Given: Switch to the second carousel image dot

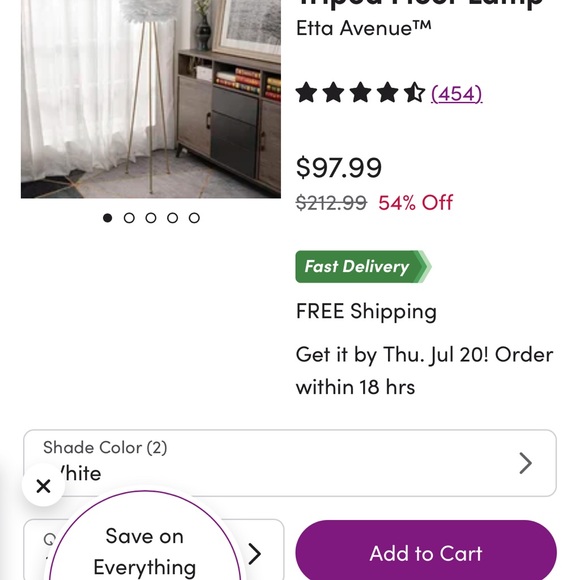Looking at the screenshot, I should point(129,218).
